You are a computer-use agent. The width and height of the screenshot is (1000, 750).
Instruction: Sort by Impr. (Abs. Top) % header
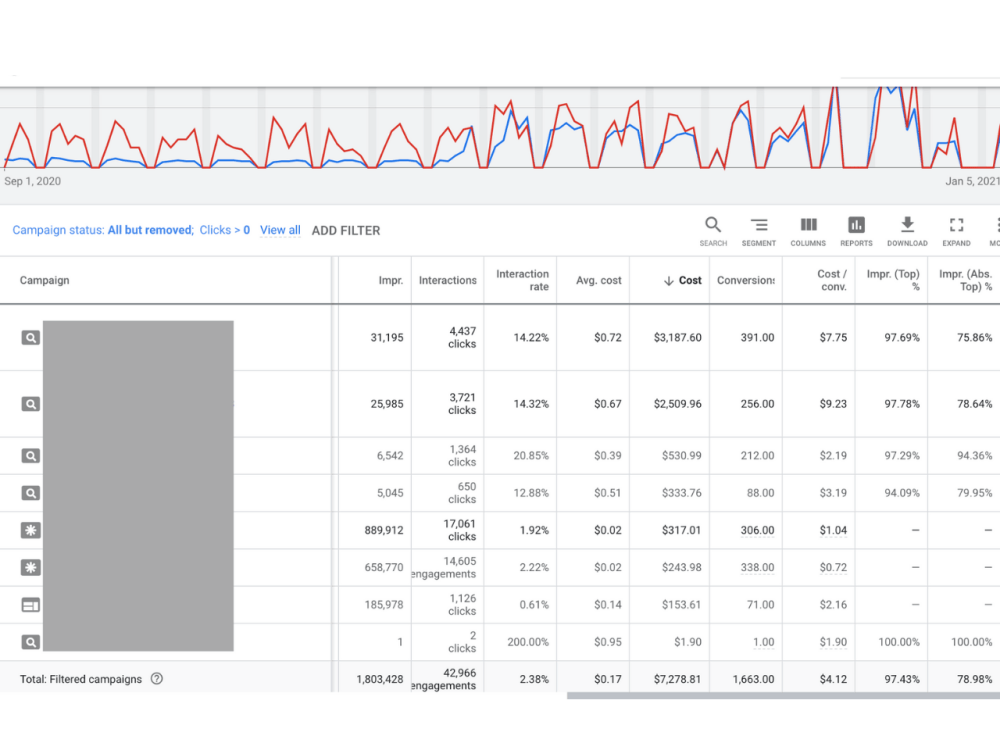coord(965,280)
